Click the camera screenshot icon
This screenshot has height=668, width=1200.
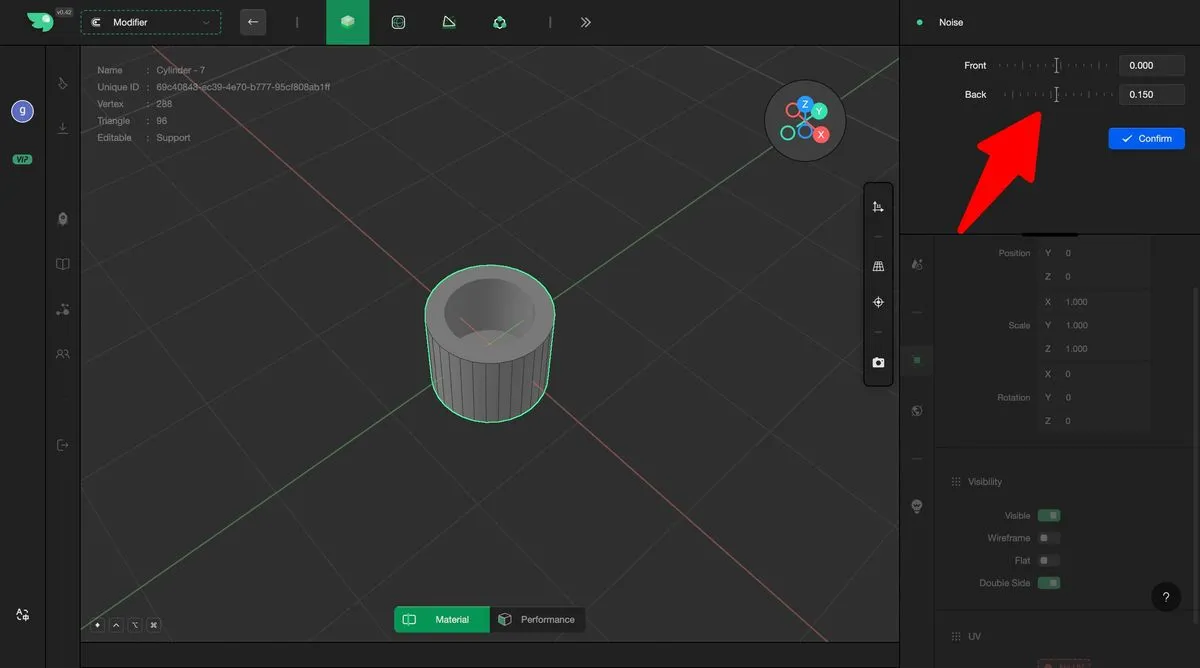coord(878,363)
